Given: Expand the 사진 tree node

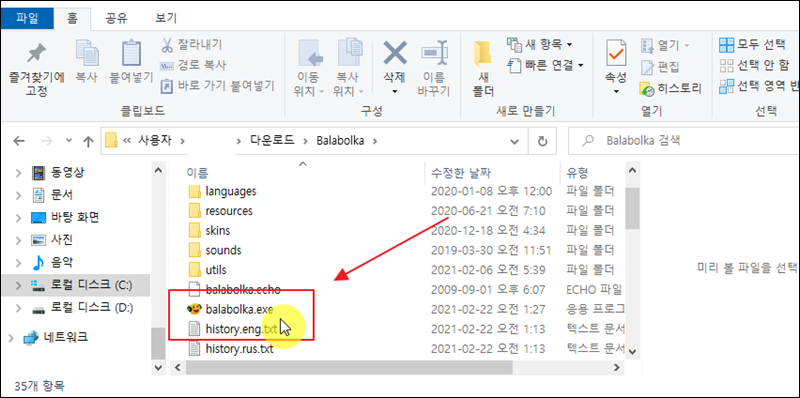Looking at the screenshot, I should tap(18, 240).
